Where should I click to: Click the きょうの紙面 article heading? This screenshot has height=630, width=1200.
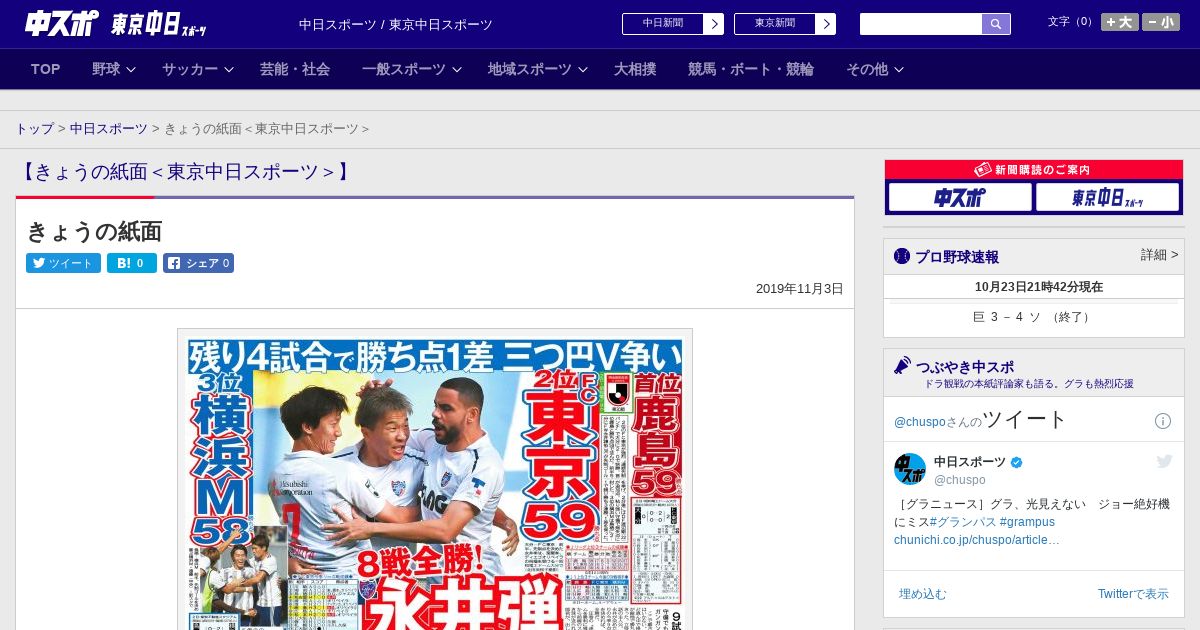(94, 231)
